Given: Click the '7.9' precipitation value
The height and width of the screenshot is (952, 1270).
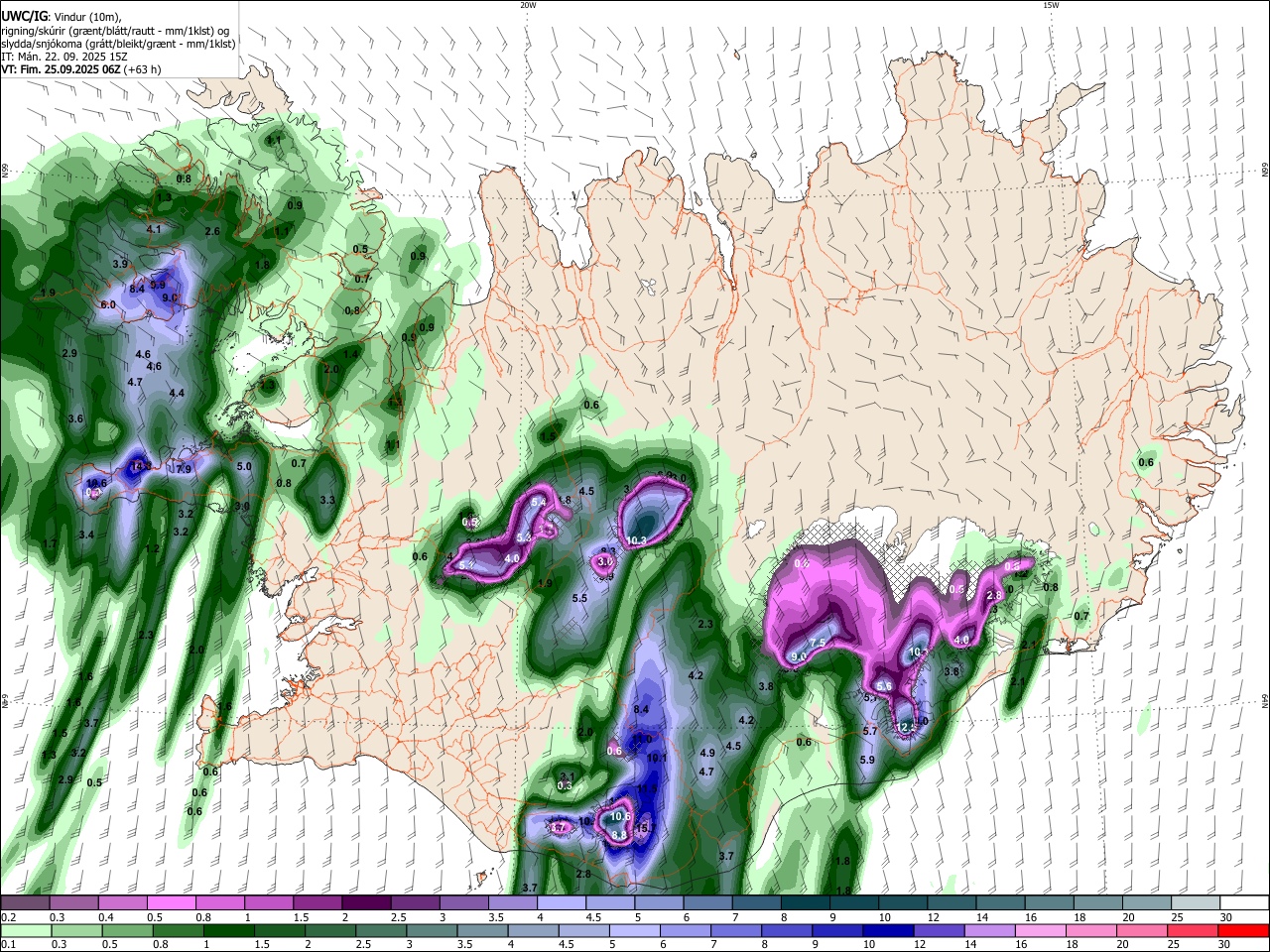Looking at the screenshot, I should [x=184, y=469].
